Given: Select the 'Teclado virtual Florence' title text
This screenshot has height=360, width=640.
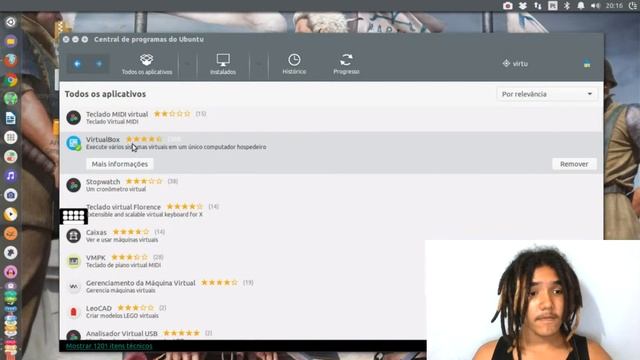Looking at the screenshot, I should 123,207.
